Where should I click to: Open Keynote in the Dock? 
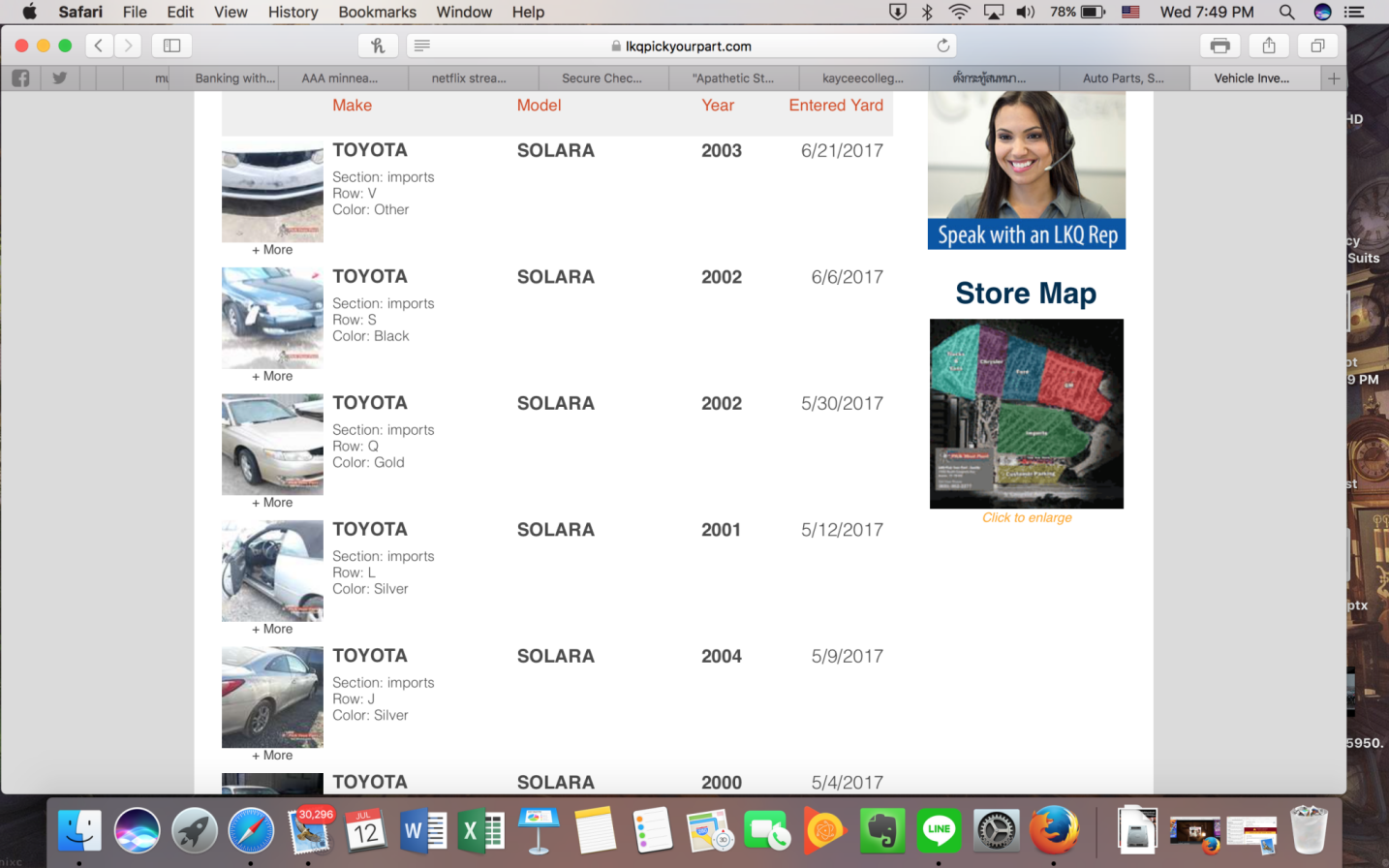pos(538,830)
